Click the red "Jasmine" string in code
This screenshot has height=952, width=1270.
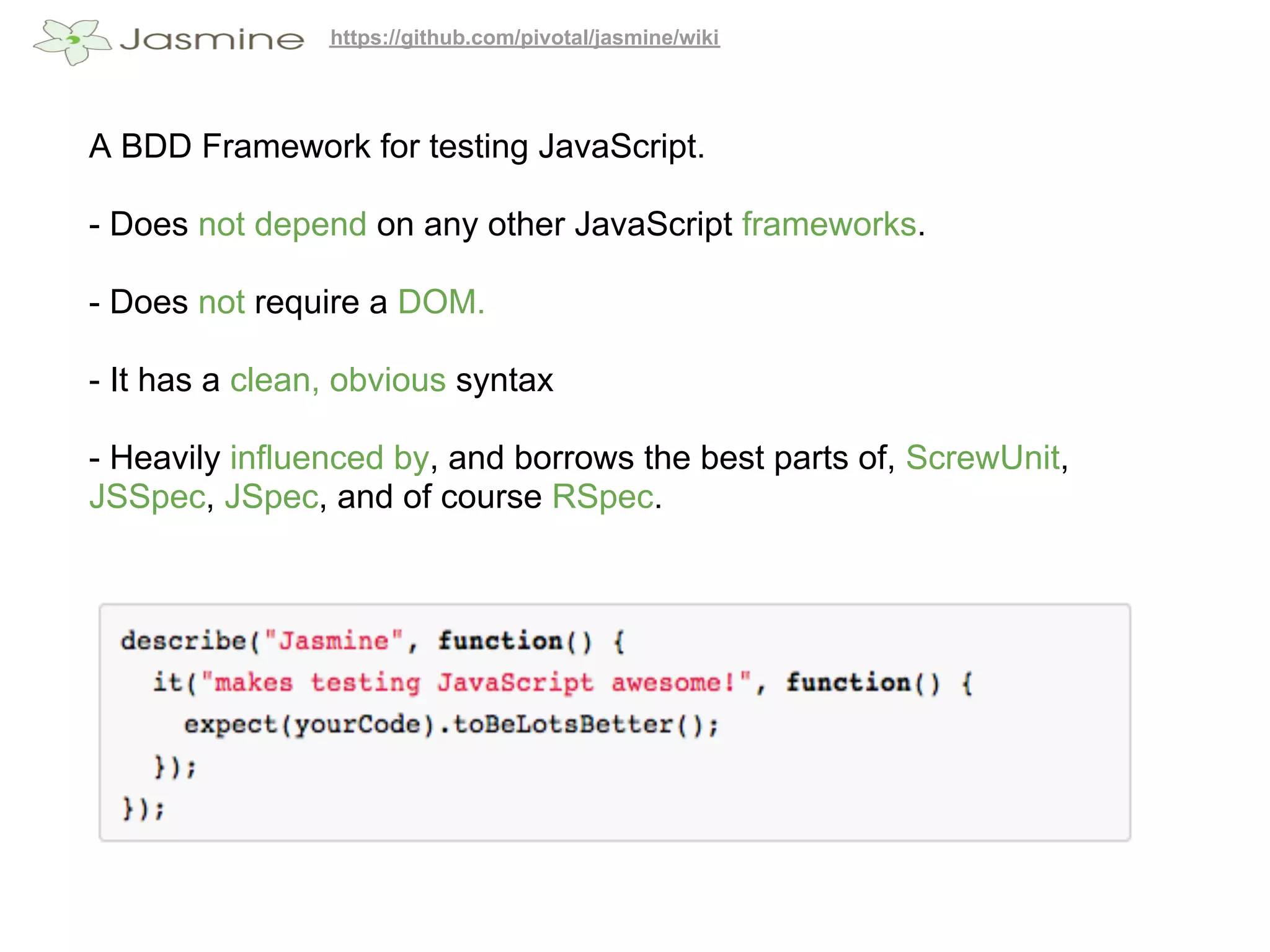coord(334,641)
